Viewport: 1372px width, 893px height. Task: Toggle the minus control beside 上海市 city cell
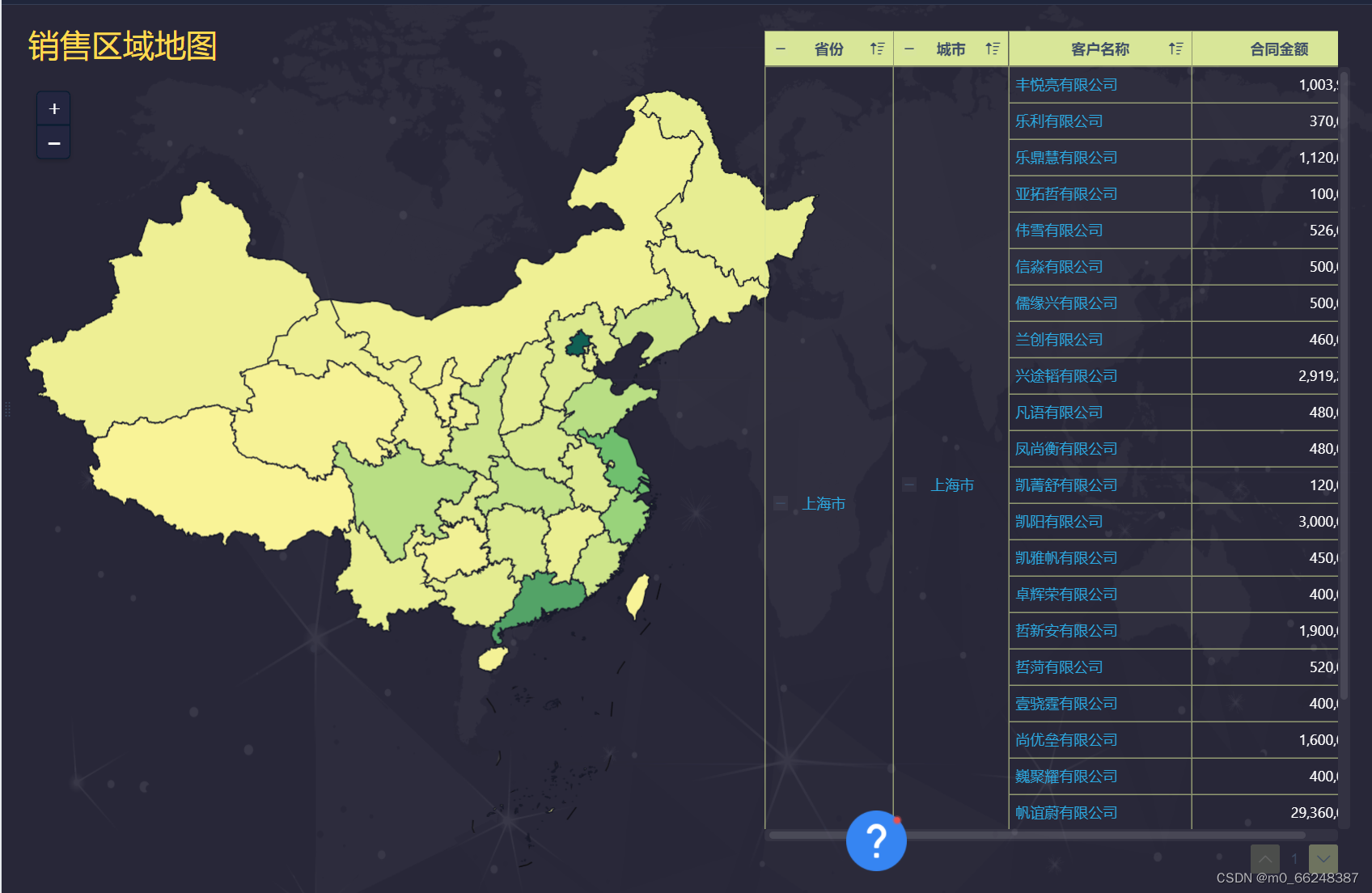click(908, 484)
